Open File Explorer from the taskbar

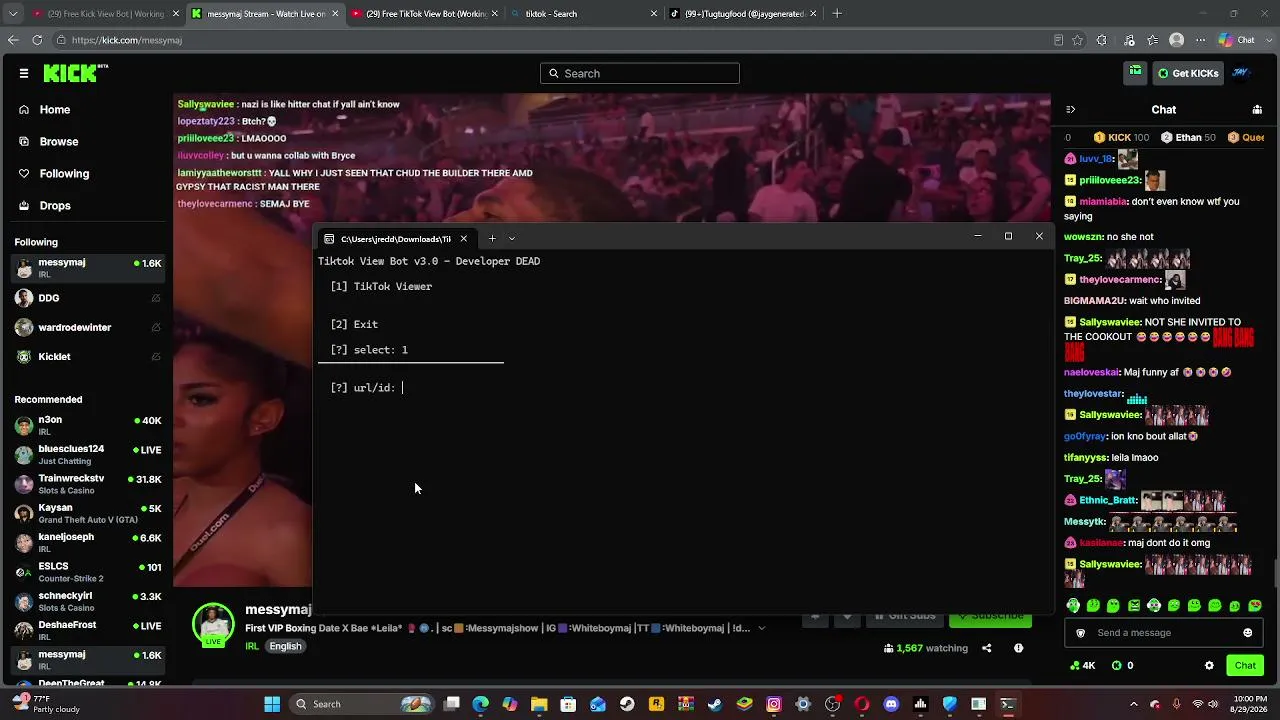coord(539,704)
